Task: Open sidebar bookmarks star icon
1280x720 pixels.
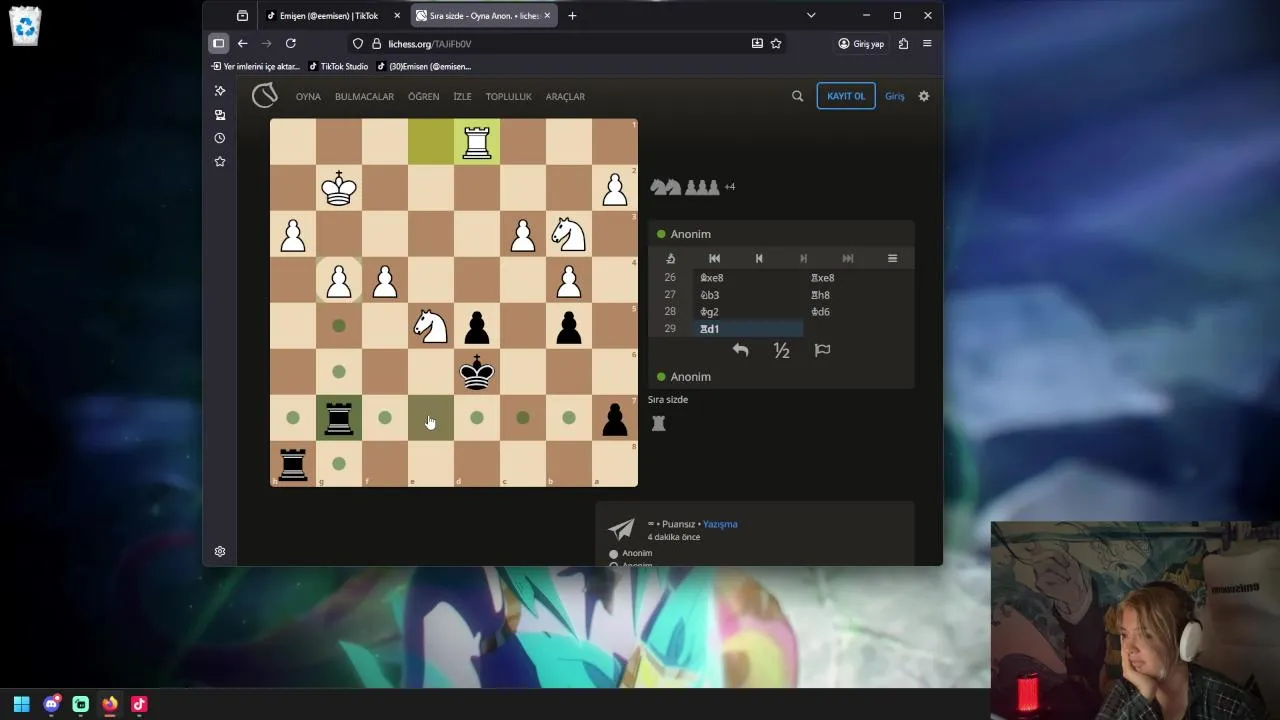Action: 220,162
